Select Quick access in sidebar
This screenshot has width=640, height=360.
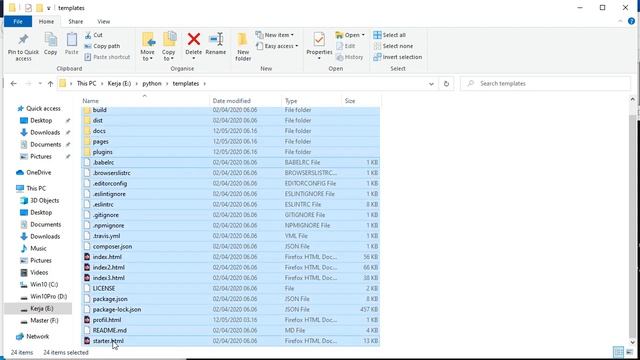(40, 109)
